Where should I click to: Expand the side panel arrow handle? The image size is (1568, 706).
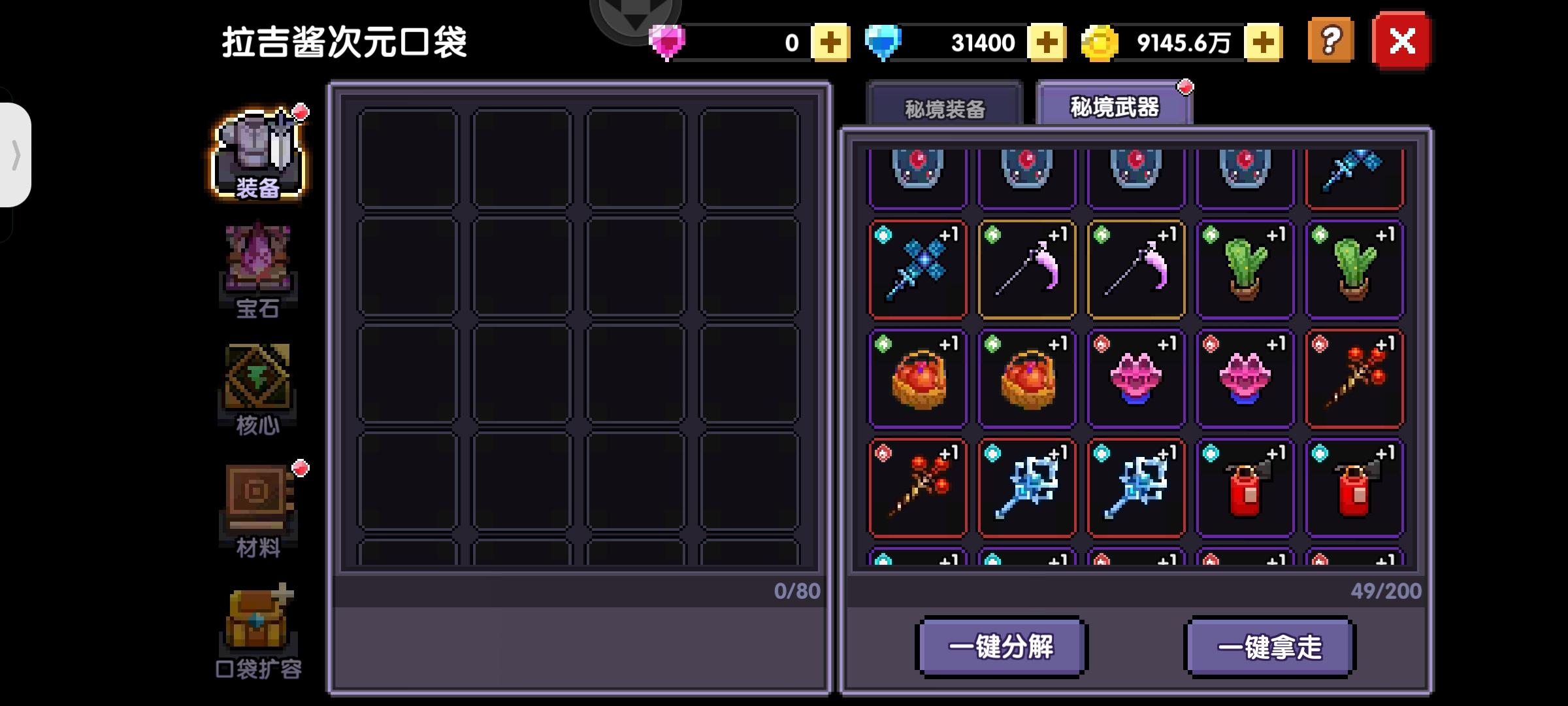coord(15,155)
